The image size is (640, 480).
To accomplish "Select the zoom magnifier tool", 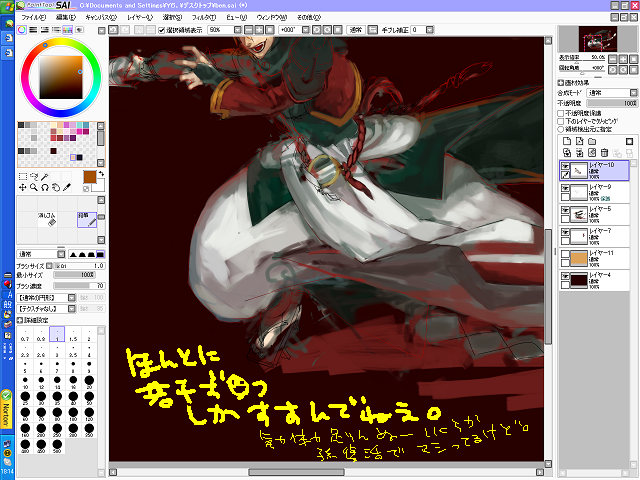I will pyautogui.click(x=34, y=187).
